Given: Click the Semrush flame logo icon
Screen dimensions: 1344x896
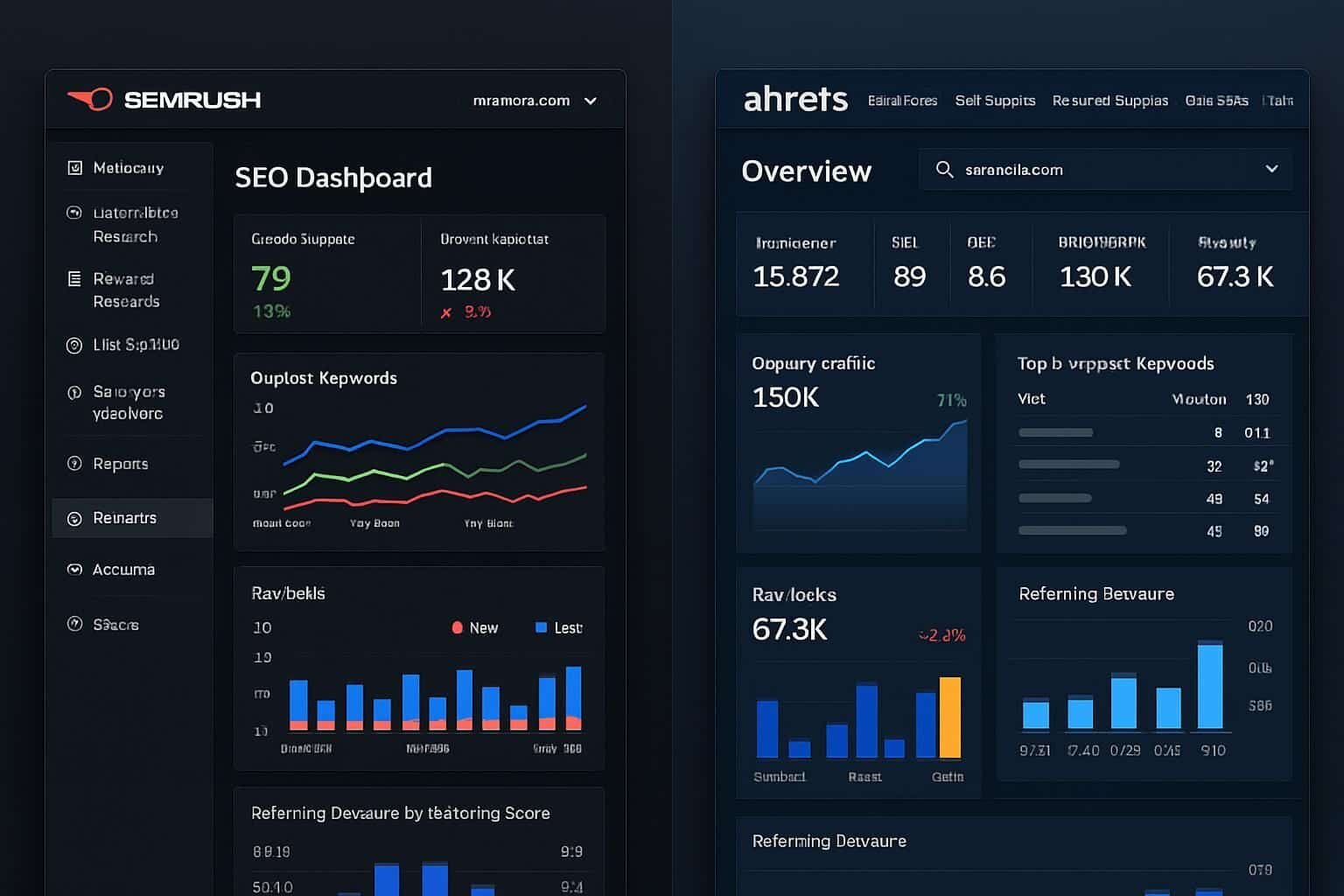Looking at the screenshot, I should tap(90, 99).
